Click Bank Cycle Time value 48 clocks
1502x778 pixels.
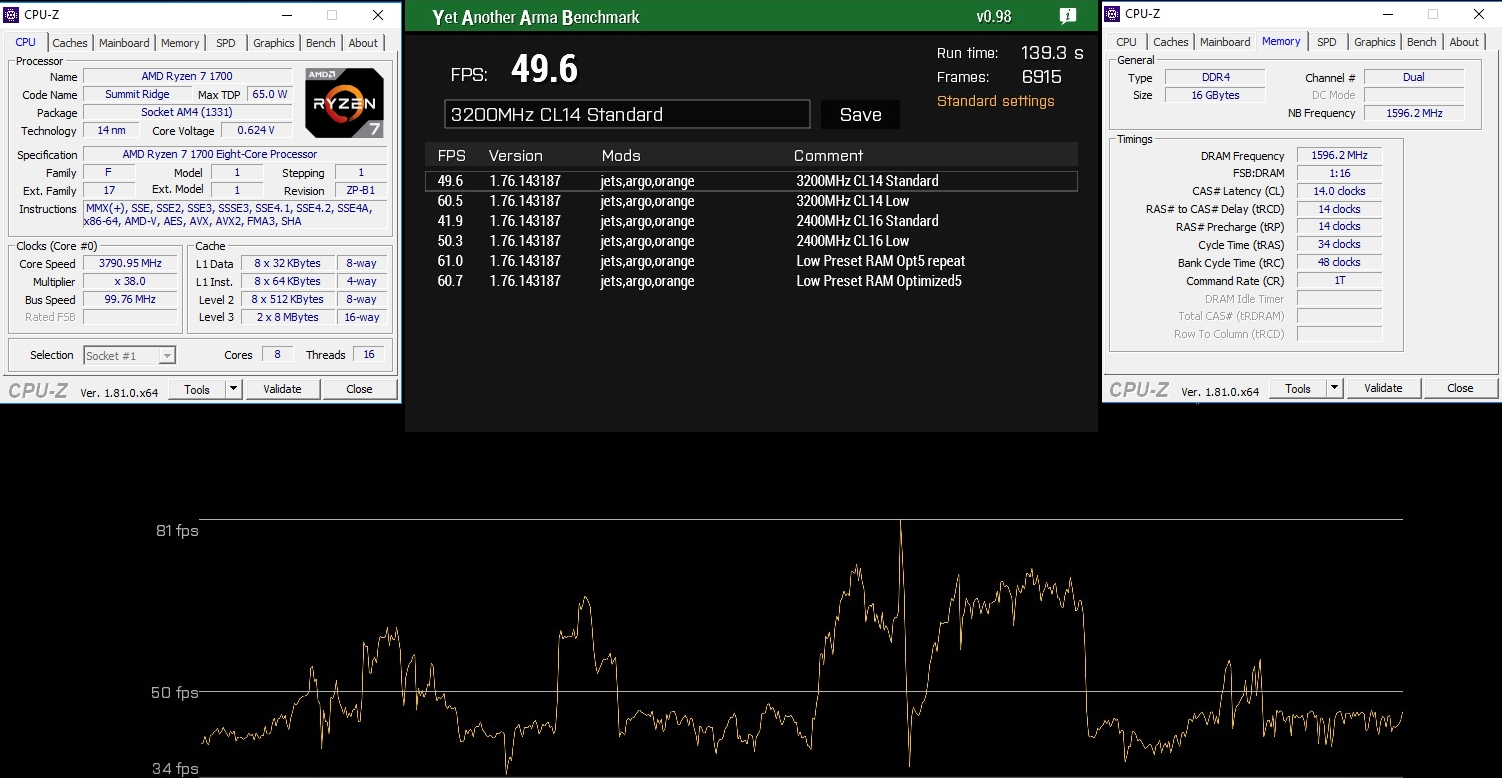pos(1339,263)
